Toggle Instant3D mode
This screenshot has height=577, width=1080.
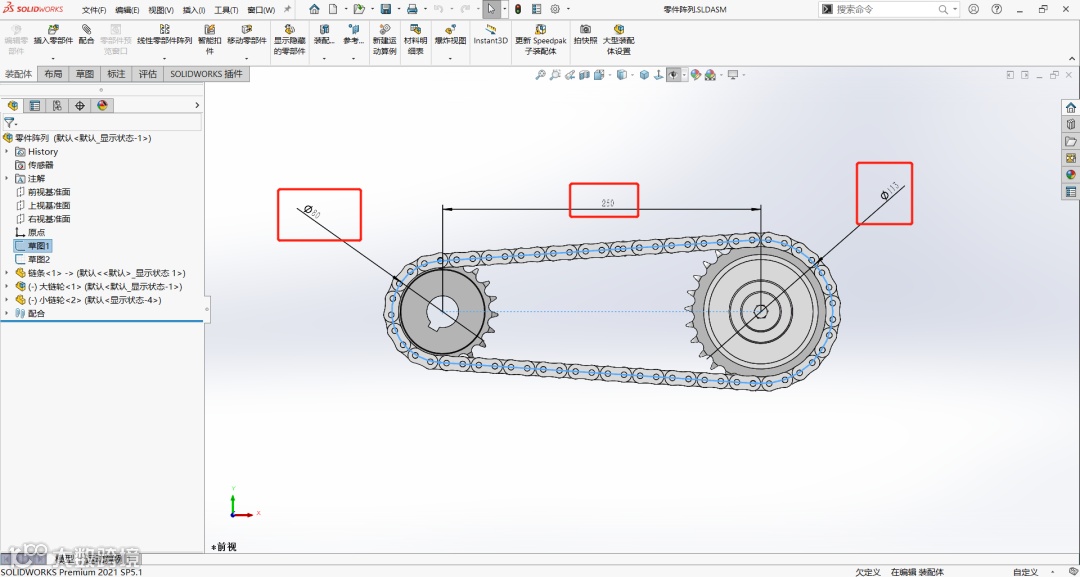click(490, 35)
